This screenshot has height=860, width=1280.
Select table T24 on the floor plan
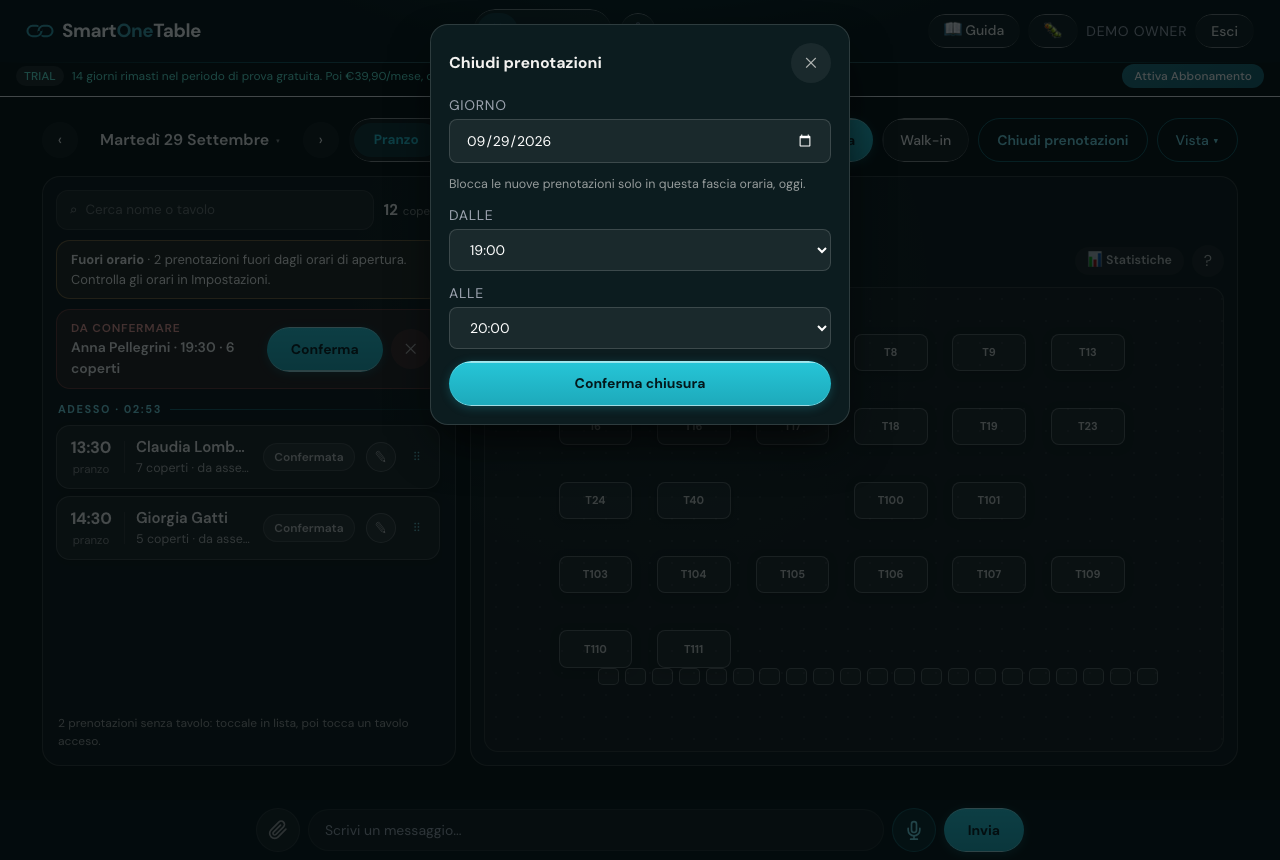pos(595,500)
